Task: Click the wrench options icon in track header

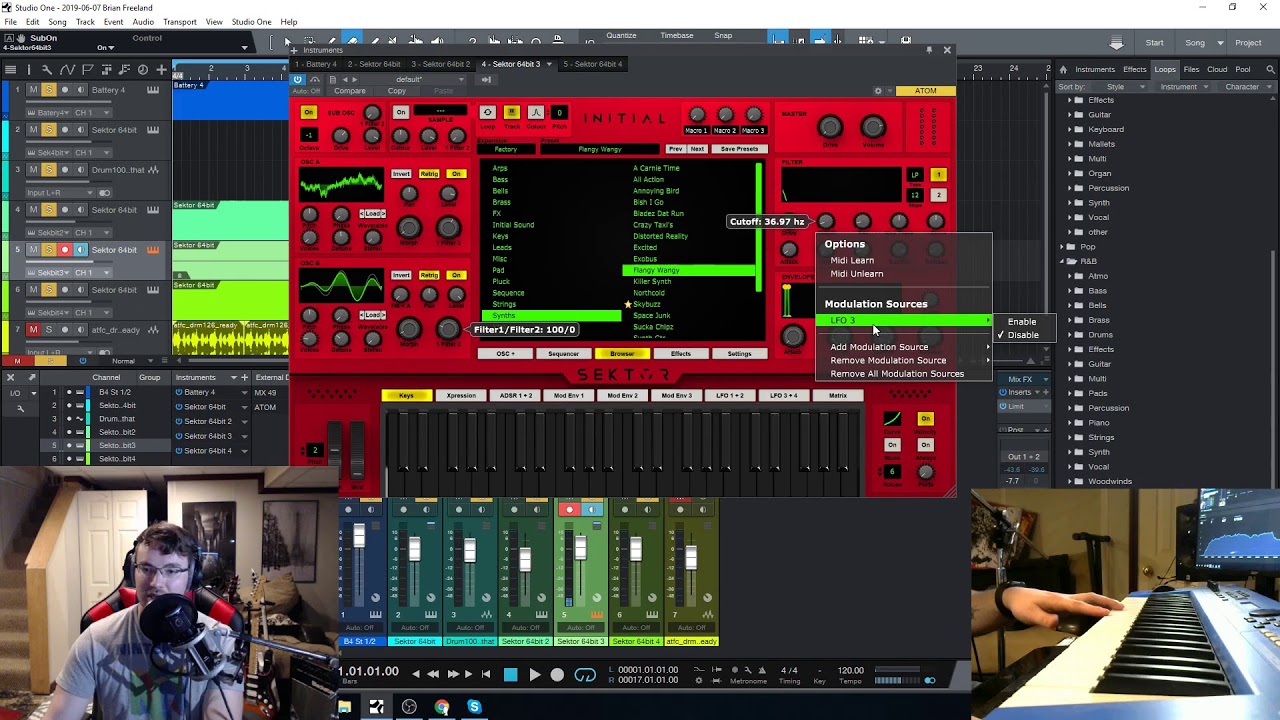Action: tap(48, 70)
